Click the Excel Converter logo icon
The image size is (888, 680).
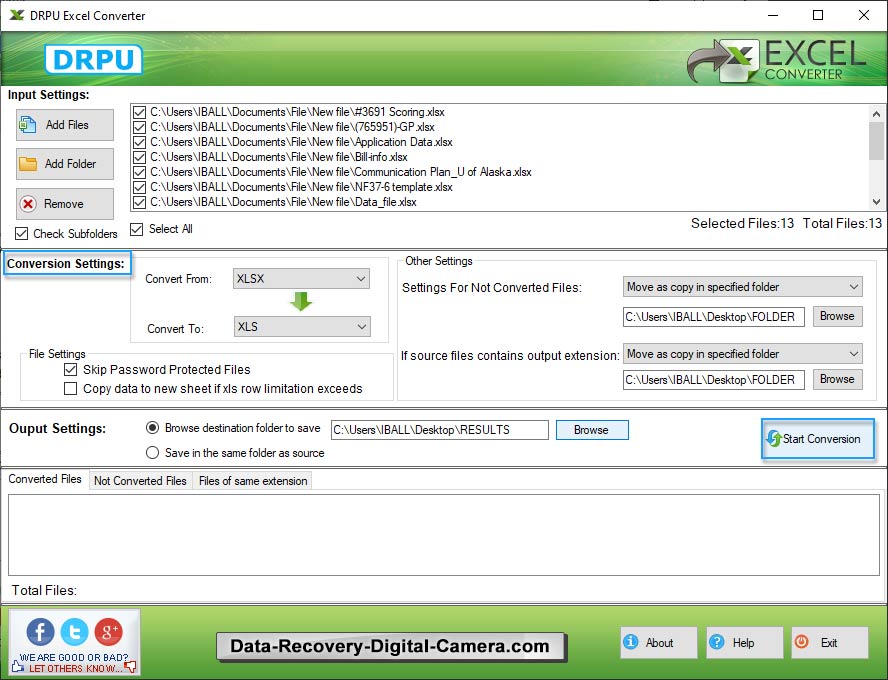[723, 61]
